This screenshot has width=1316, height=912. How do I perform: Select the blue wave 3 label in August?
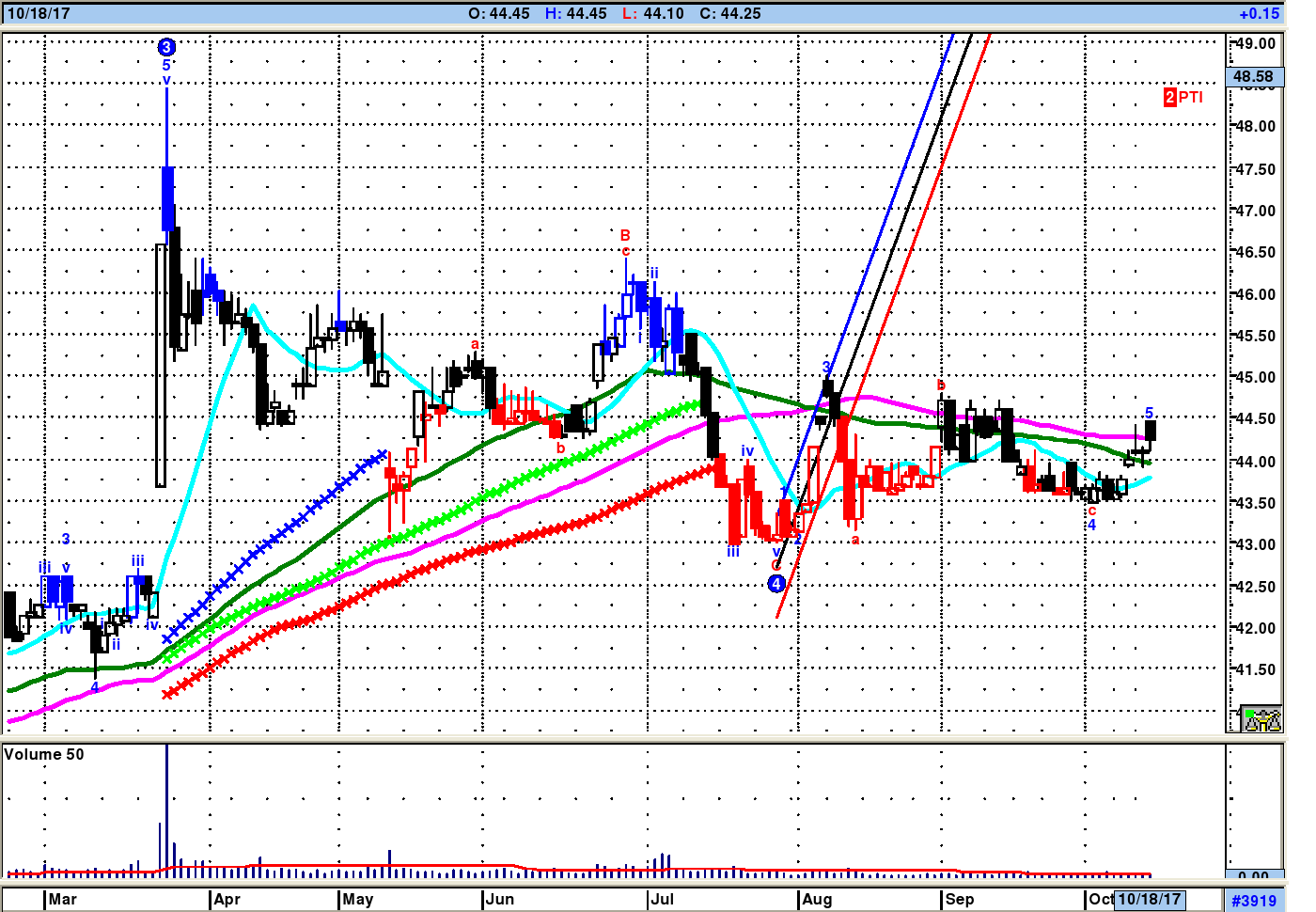click(x=826, y=367)
